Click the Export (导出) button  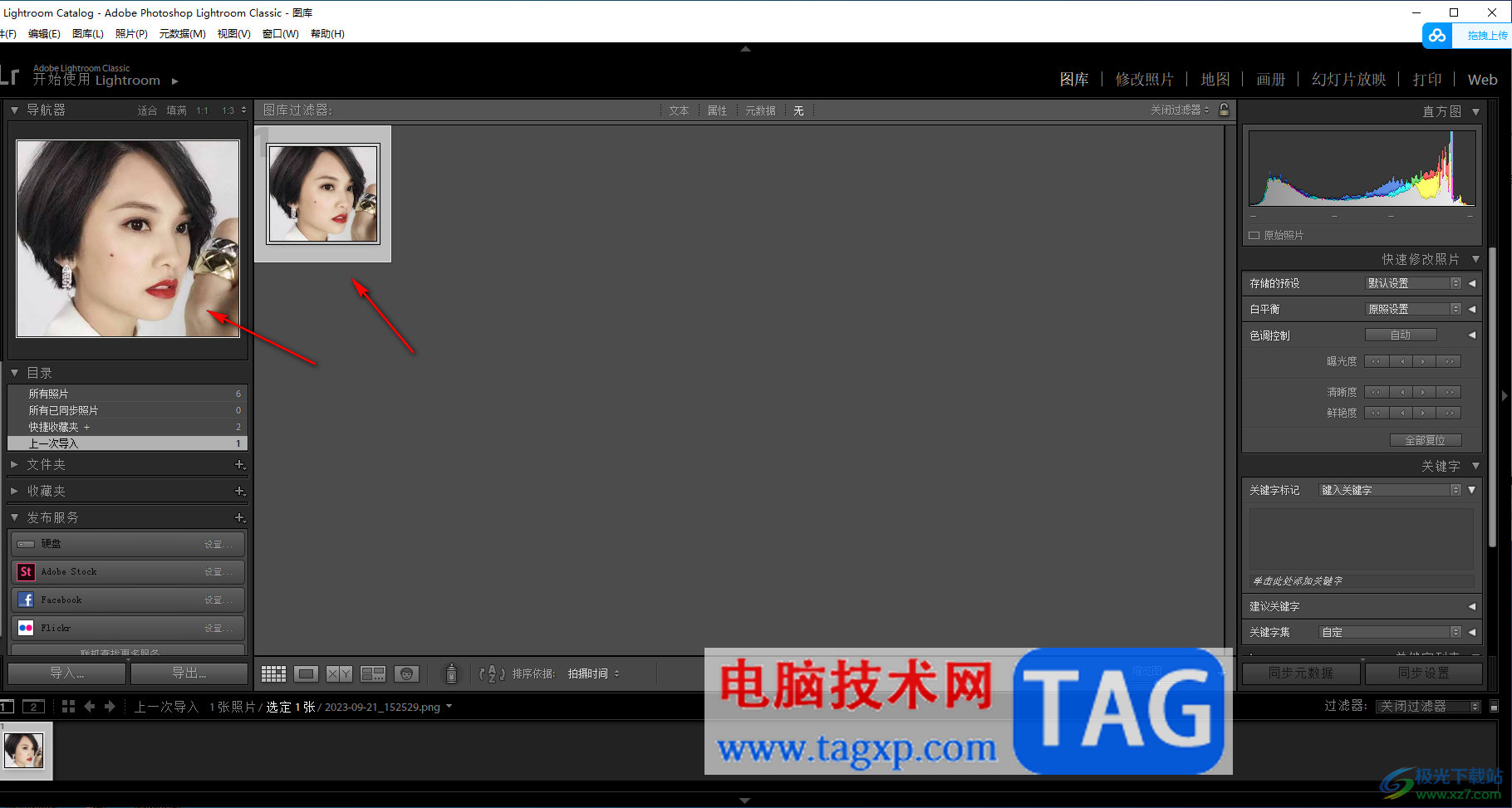(x=189, y=673)
